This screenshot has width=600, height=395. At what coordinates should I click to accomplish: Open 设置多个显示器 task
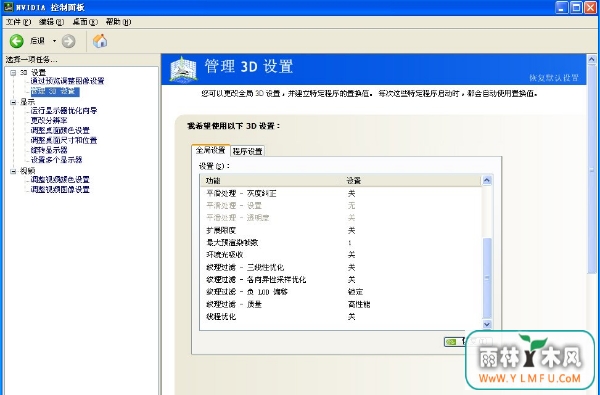(x=57, y=160)
